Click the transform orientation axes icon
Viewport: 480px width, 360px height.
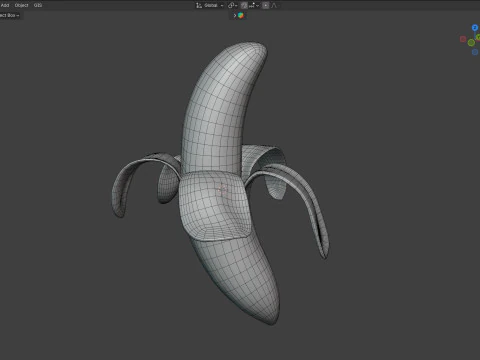pyautogui.click(x=199, y=5)
